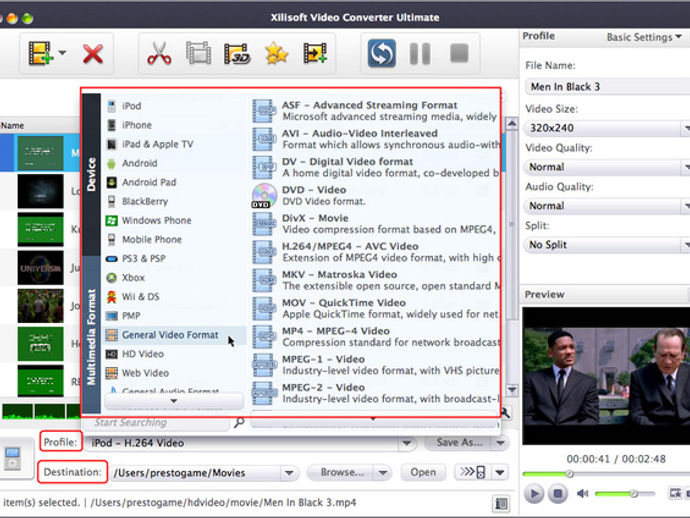The width and height of the screenshot is (690, 518).
Task: Pick MOV - QuickTime Video format
Action: pos(375,308)
